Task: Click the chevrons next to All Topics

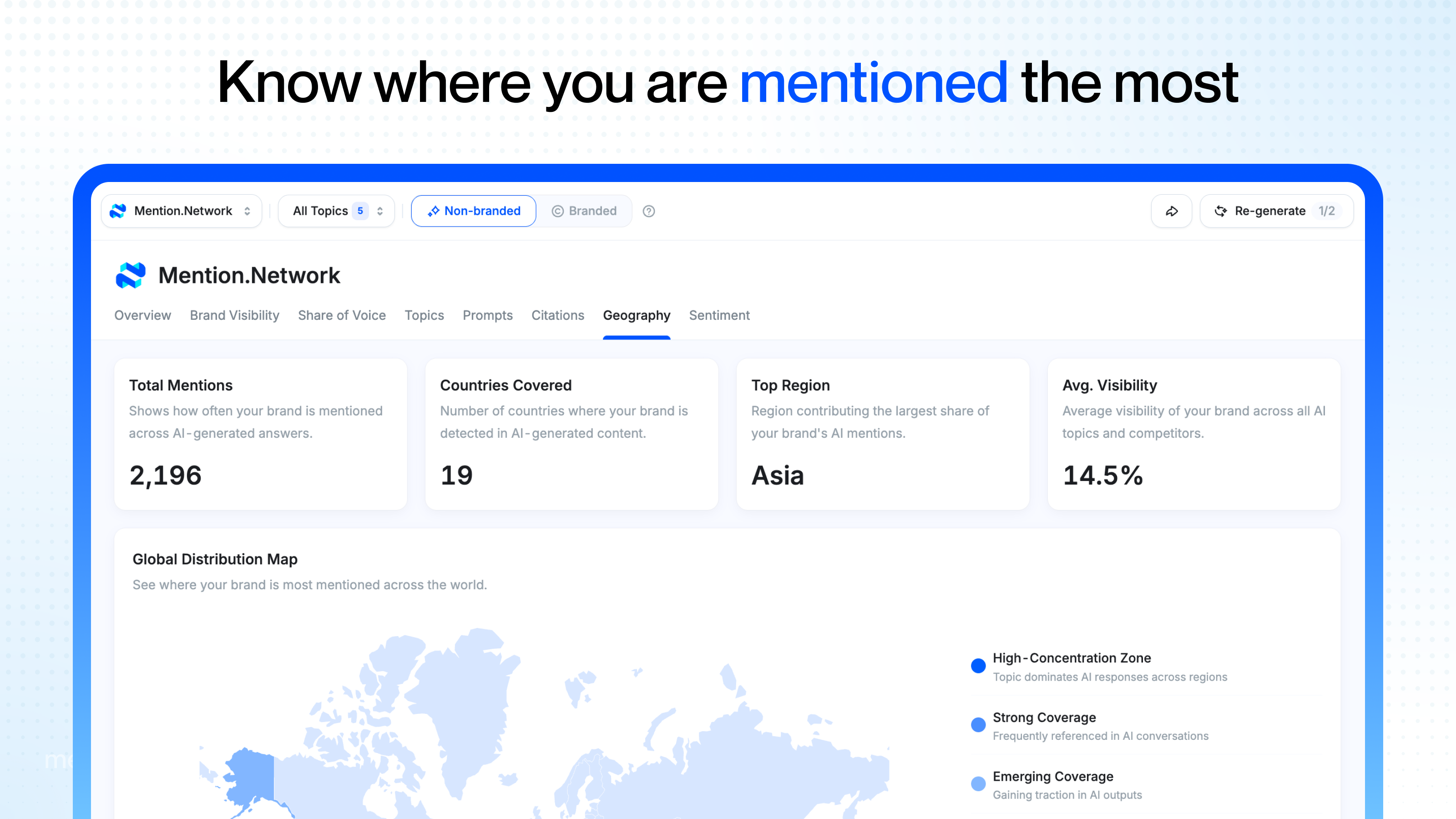Action: (x=380, y=211)
